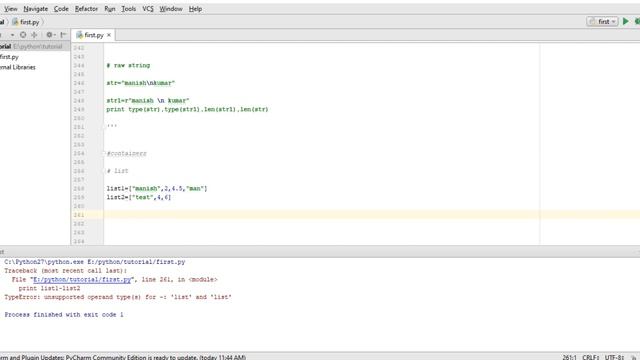This screenshot has height=360, width=640.
Task: Change file encoding UTF-8 in status bar
Action: coord(614,357)
